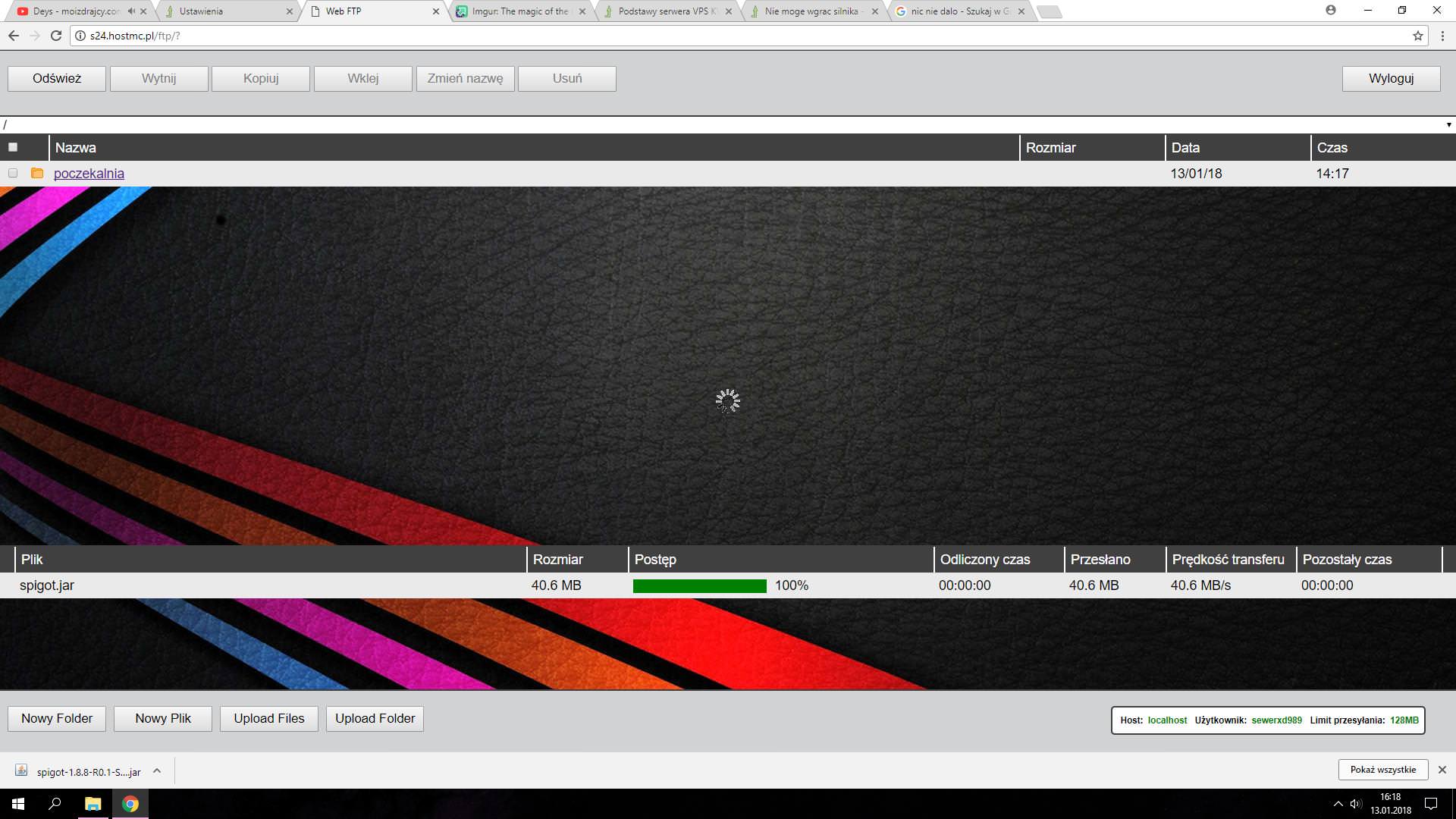Switch to the Imgur tab
Viewport: 1456px width, 819px height.
tap(519, 11)
